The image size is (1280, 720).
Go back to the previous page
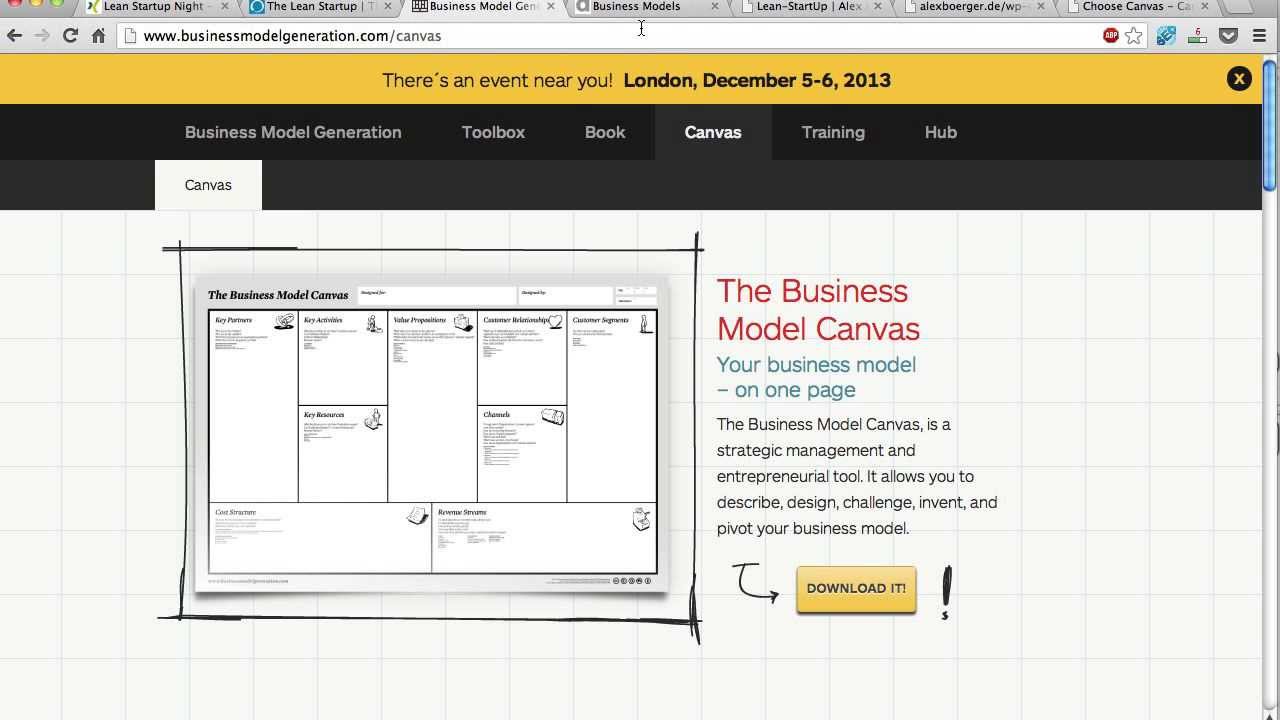[x=15, y=36]
